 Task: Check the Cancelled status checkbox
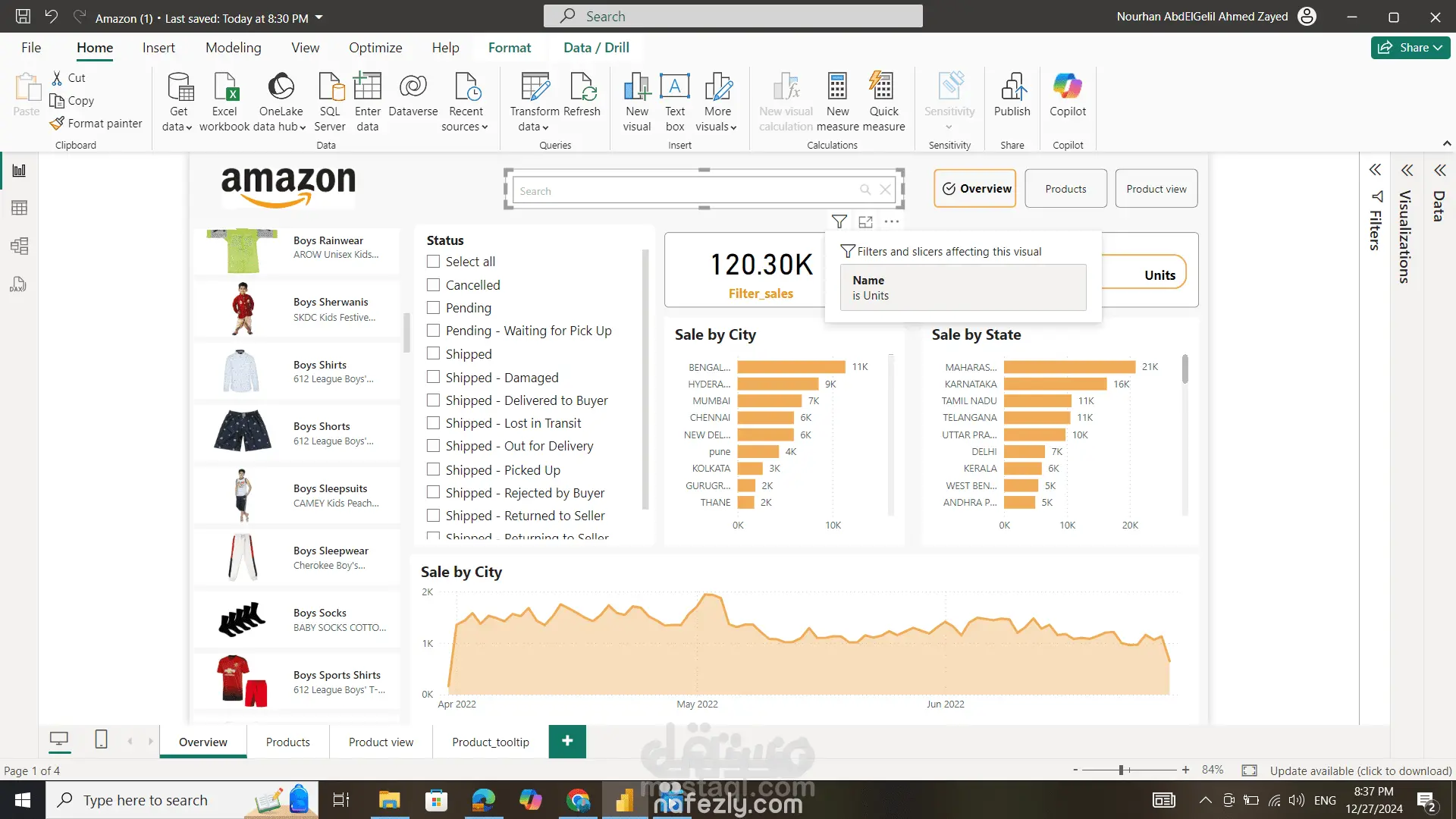(433, 285)
